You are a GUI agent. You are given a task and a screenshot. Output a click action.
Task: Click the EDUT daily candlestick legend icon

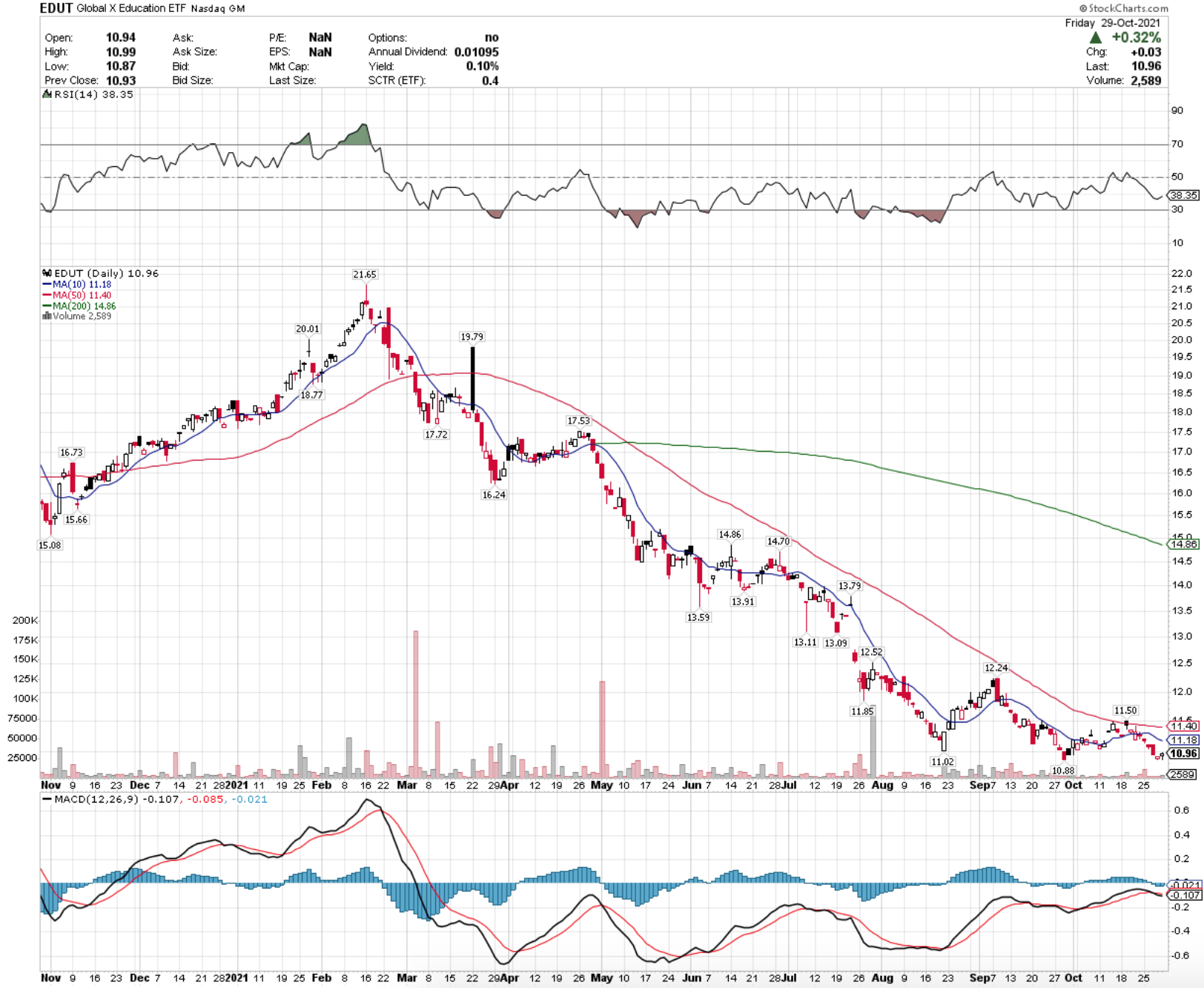coord(47,273)
